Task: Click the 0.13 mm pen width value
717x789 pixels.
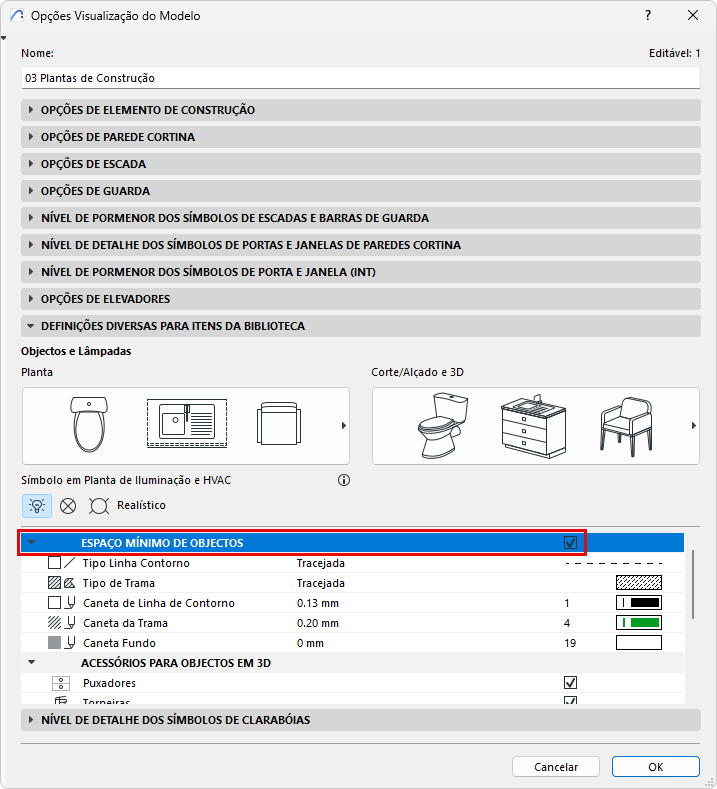Action: coord(317,603)
